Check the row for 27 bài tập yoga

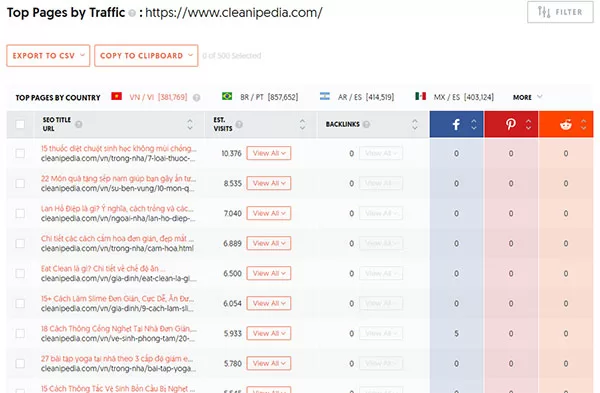[20, 364]
